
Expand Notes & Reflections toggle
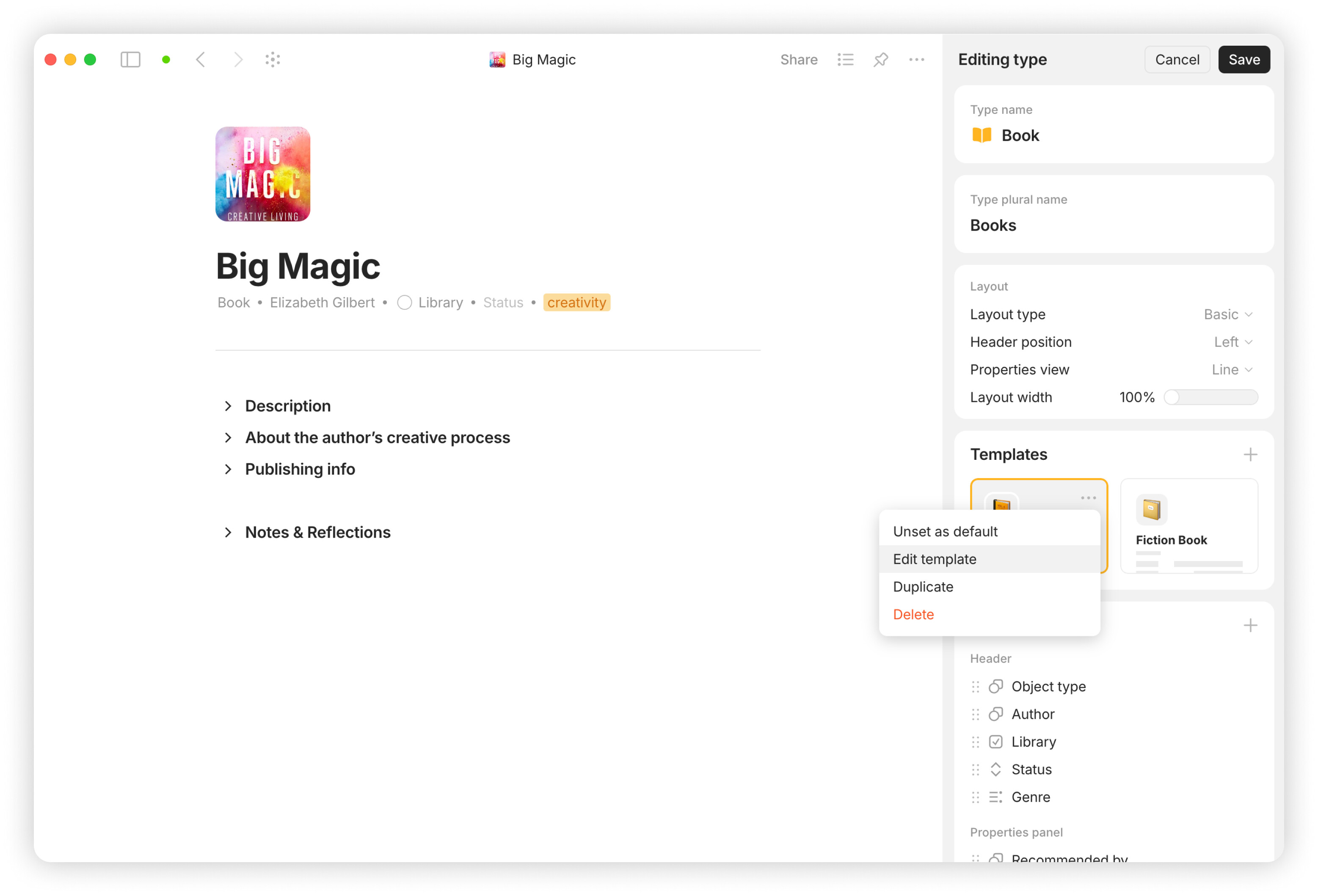click(x=228, y=533)
